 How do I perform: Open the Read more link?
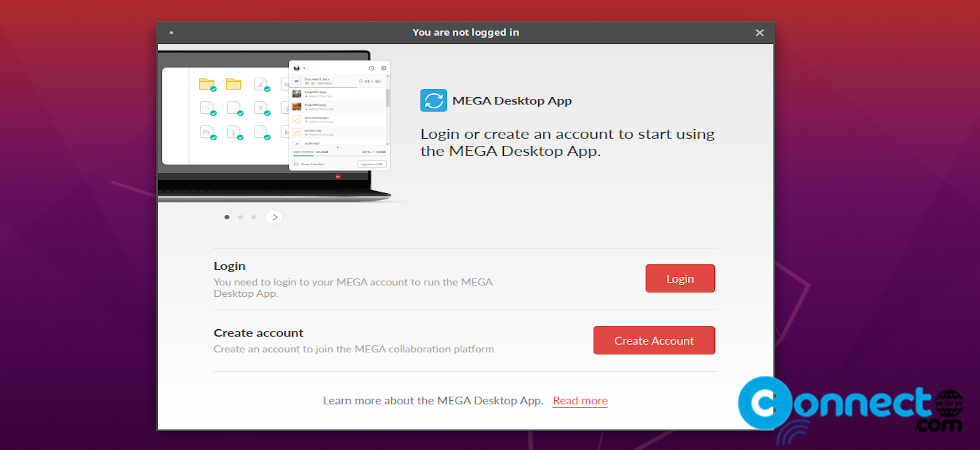coord(580,401)
